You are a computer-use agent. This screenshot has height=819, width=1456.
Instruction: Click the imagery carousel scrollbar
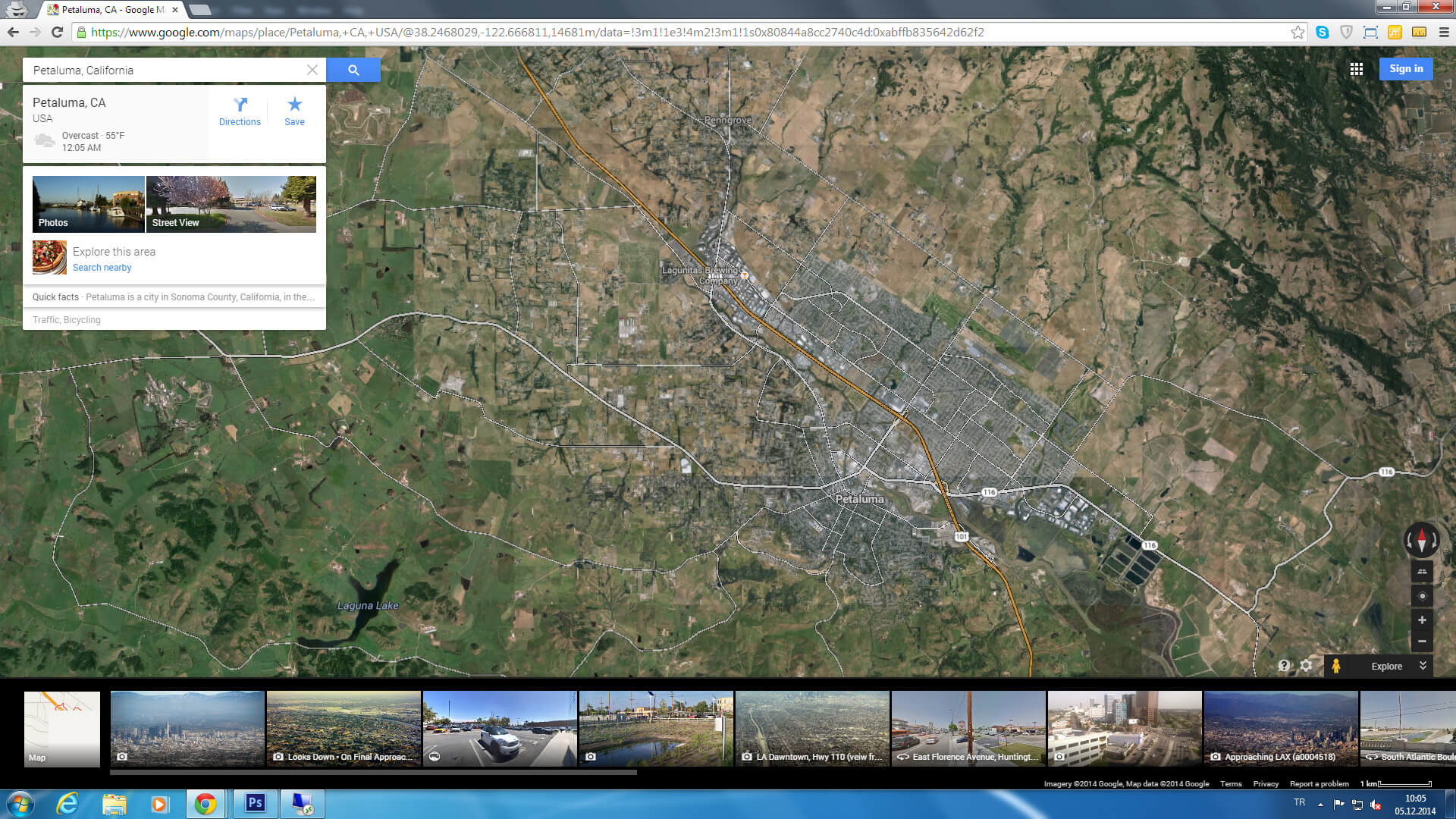(x=373, y=773)
